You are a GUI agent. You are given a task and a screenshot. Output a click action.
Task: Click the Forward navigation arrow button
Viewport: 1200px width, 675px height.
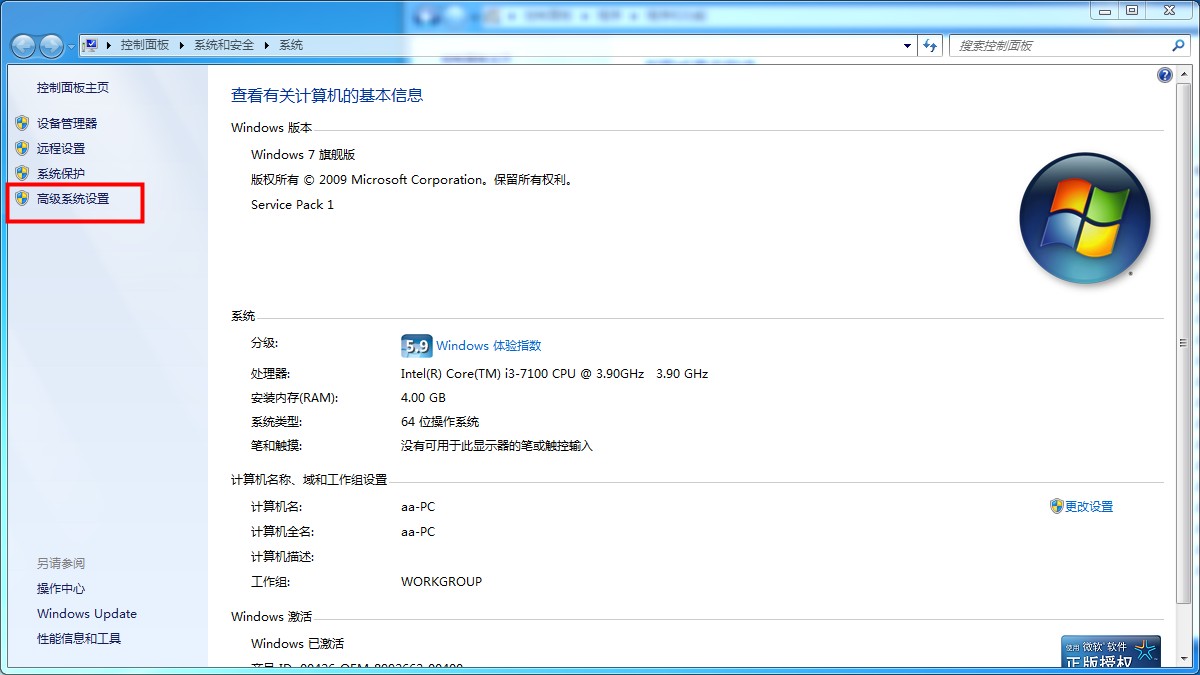pyautogui.click(x=51, y=46)
